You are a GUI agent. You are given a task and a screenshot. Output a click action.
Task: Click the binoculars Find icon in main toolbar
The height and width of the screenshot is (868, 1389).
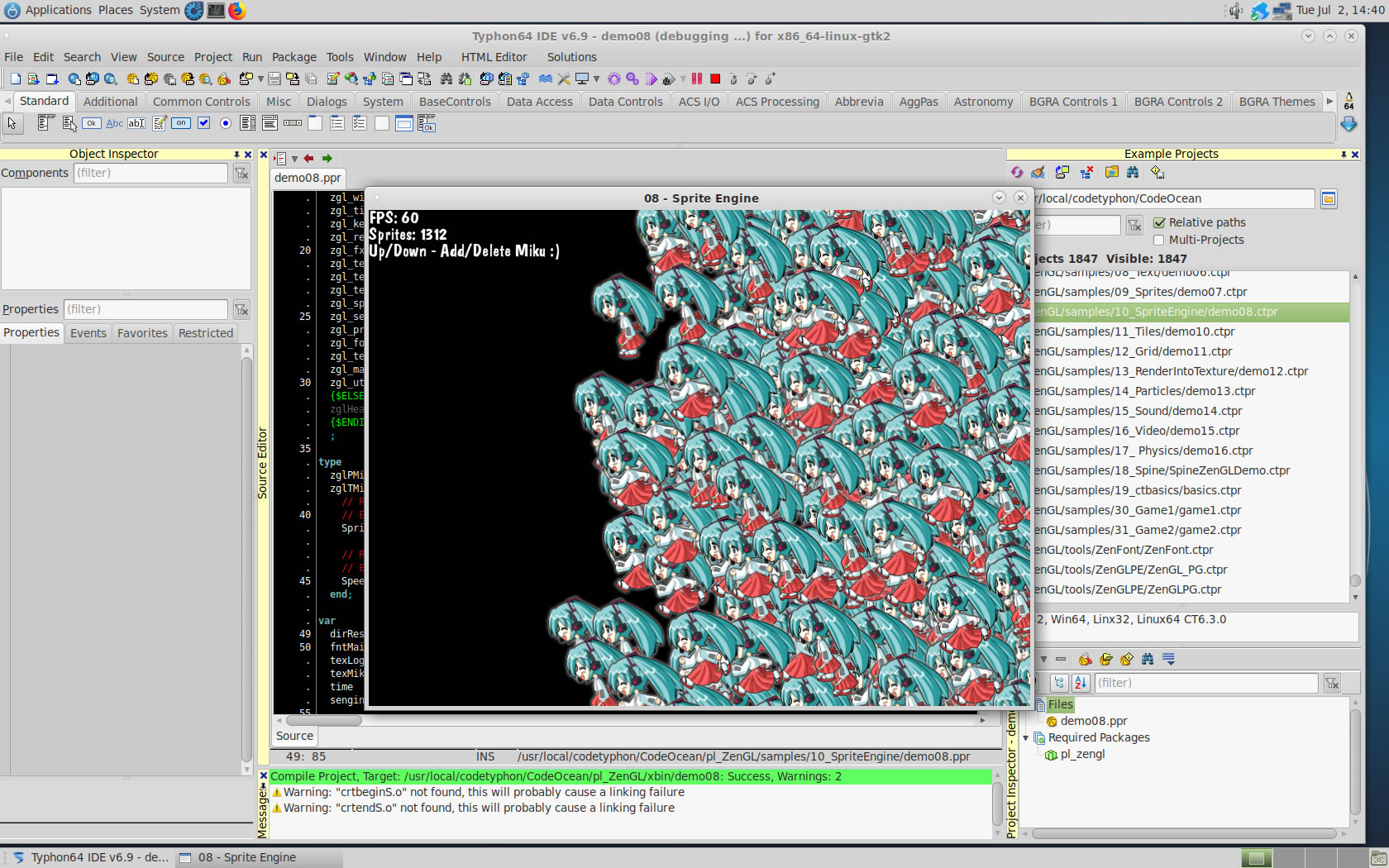tap(446, 79)
